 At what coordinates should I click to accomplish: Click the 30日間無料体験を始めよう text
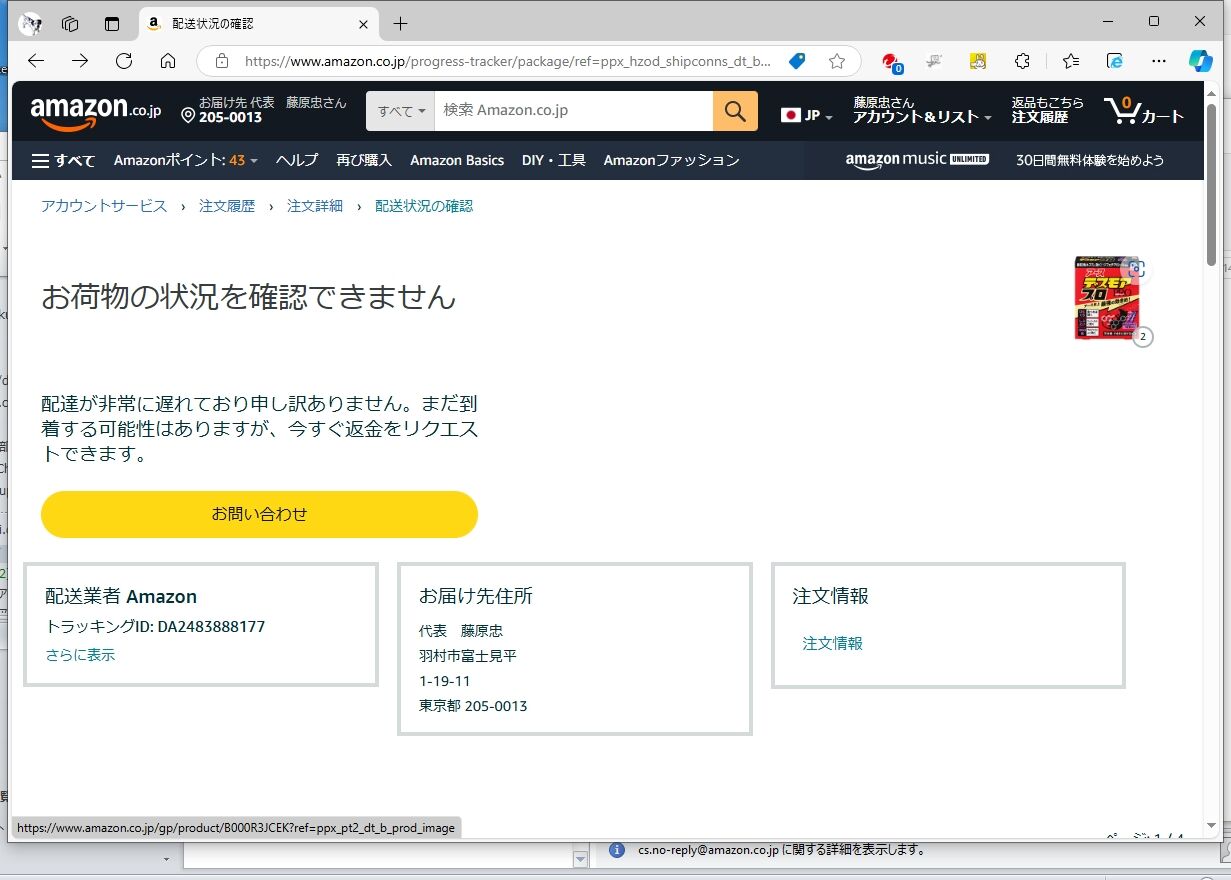[1090, 160]
